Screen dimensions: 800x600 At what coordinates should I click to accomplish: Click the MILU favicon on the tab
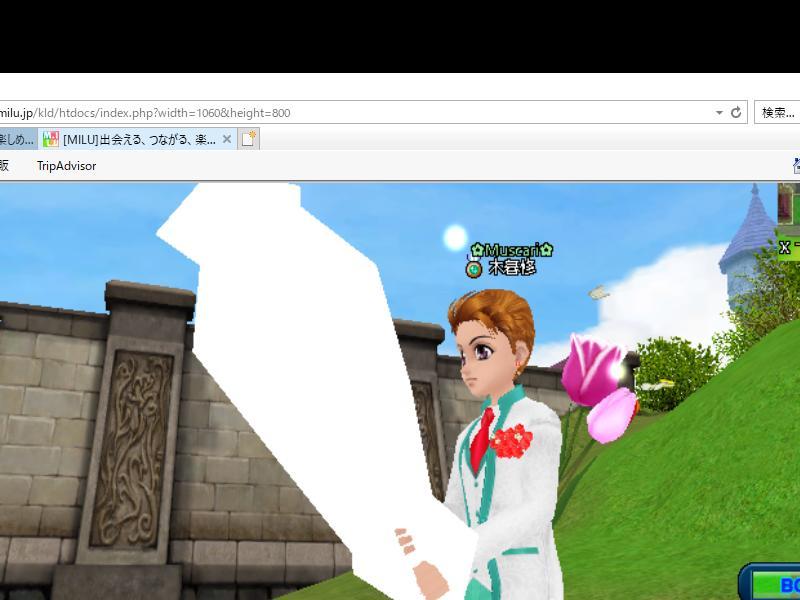point(51,139)
